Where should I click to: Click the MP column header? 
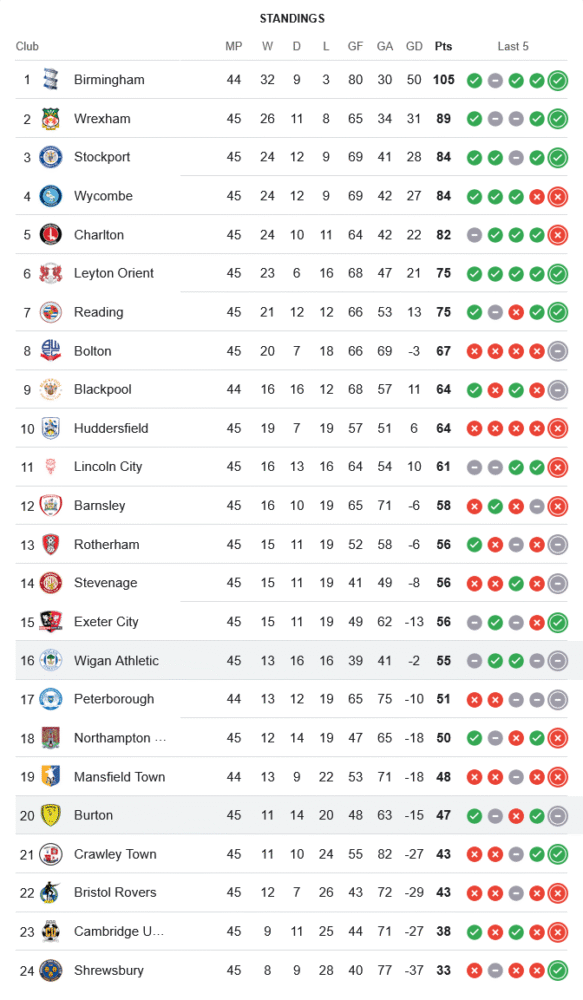233,46
